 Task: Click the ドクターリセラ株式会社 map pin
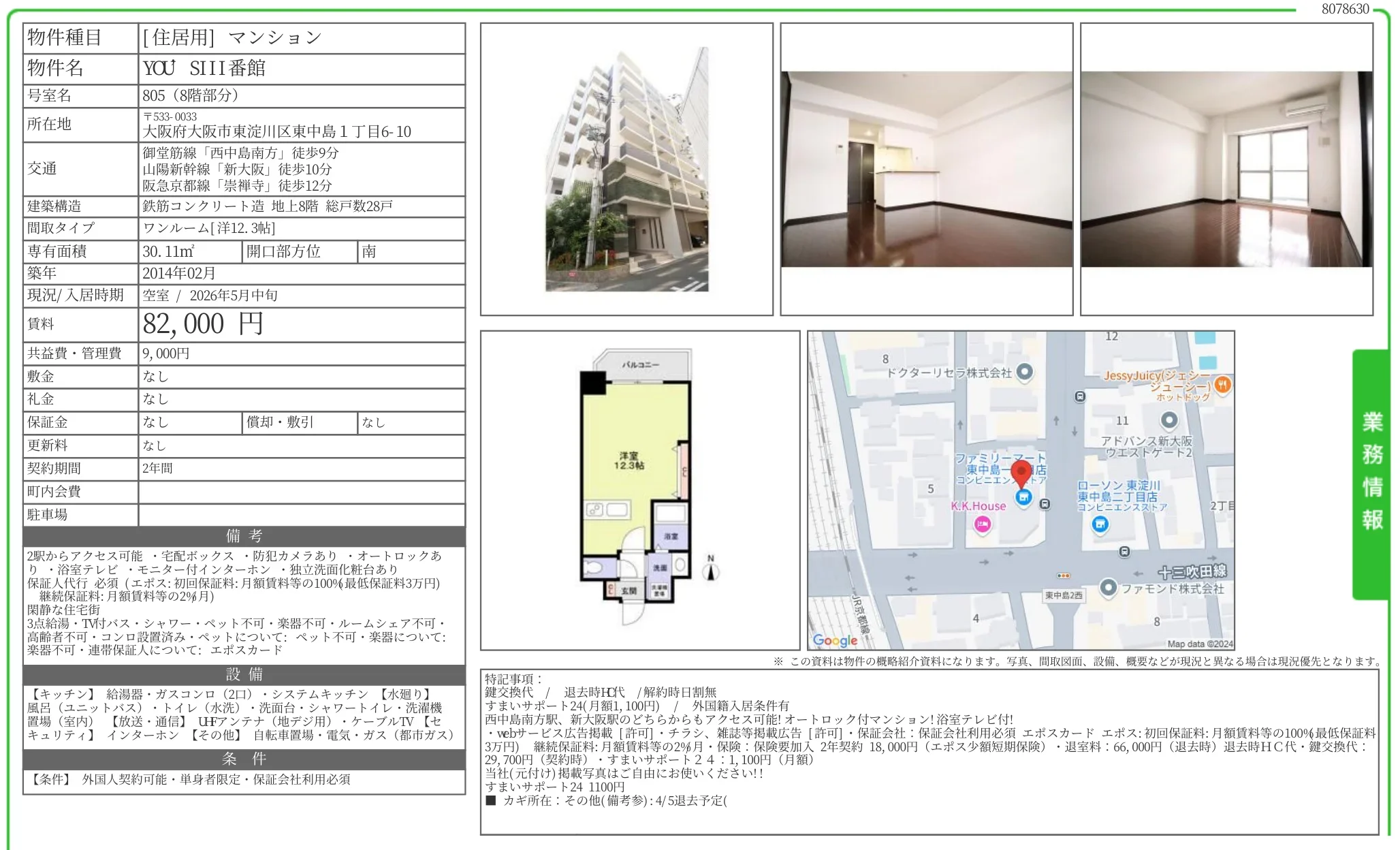[x=1025, y=371]
